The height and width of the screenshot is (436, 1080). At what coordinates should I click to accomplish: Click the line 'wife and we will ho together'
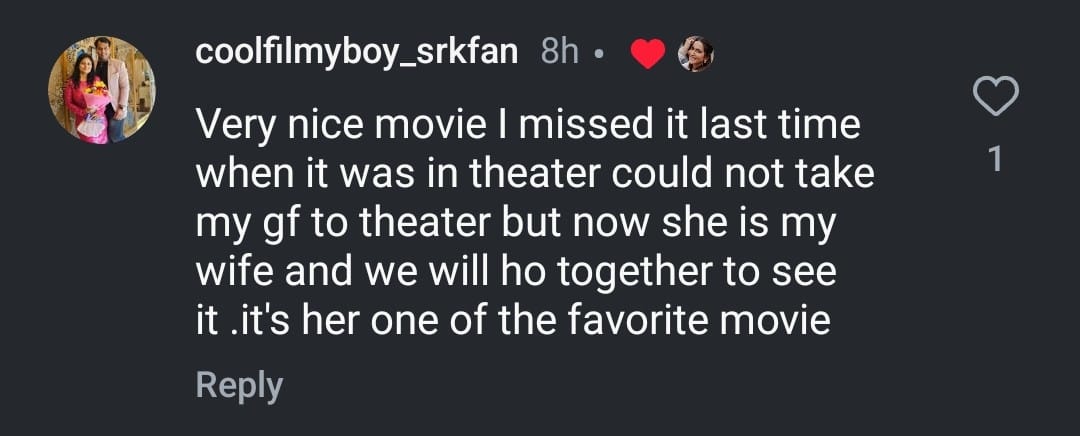click(x=515, y=274)
